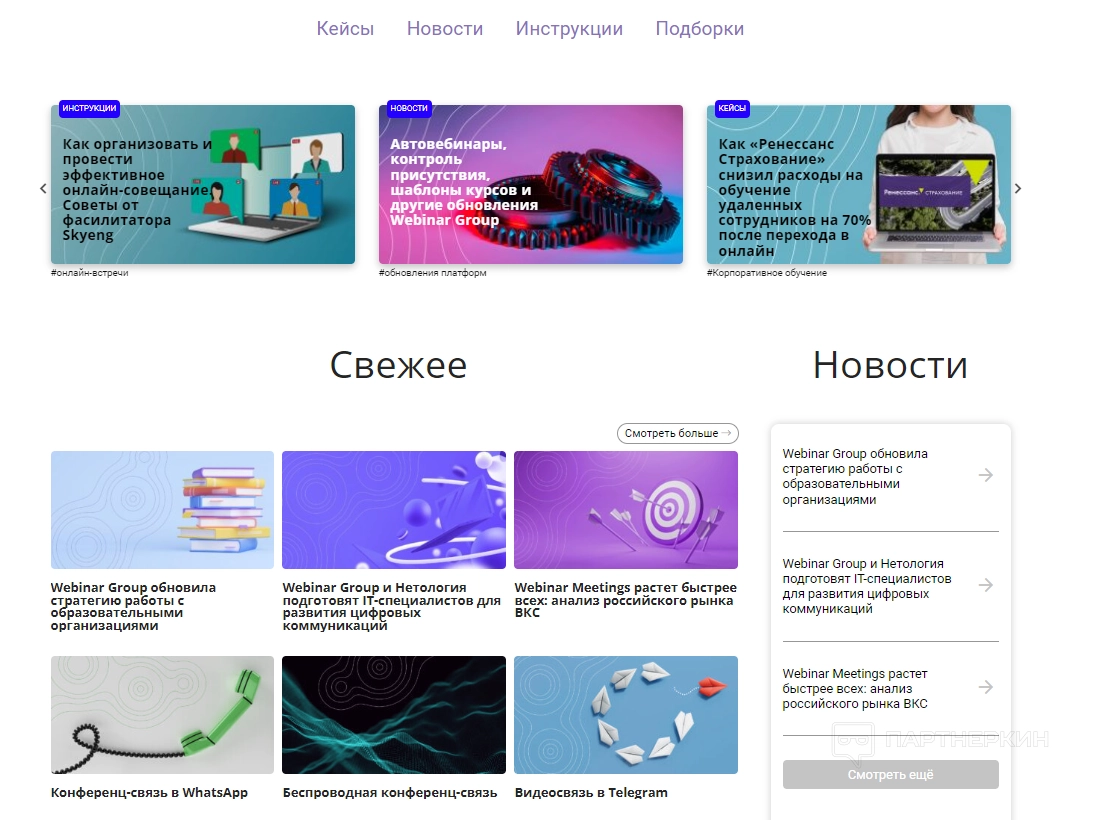
Task: Open card title about Нетология IT-специалистов
Action: click(391, 606)
